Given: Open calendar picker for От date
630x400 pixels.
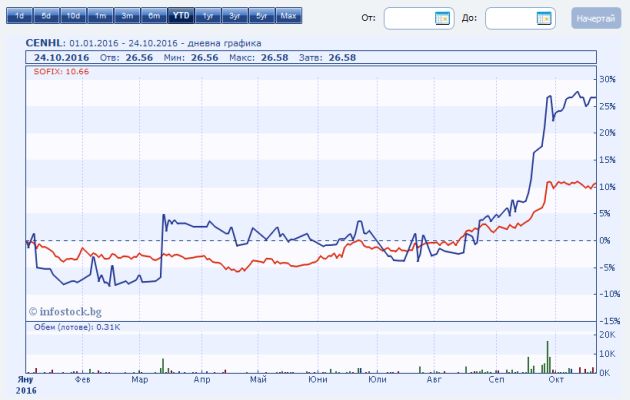Looking at the screenshot, I should pyautogui.click(x=442, y=18).
